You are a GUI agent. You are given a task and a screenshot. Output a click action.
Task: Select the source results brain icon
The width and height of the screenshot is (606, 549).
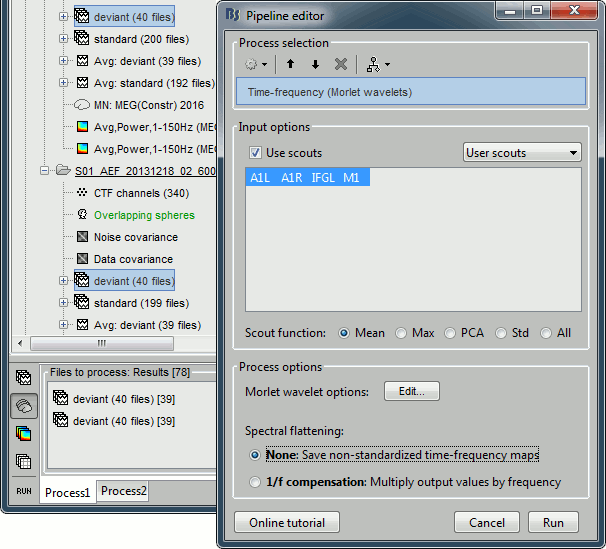coord(23,406)
